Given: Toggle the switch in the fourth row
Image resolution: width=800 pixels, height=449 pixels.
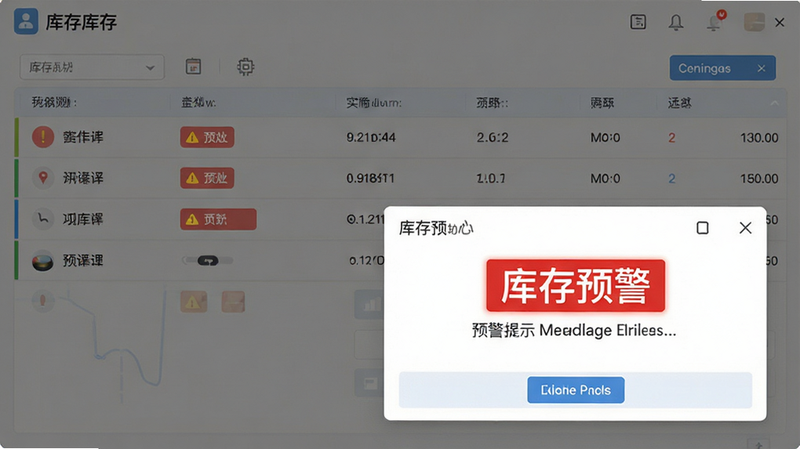Looking at the screenshot, I should tap(208, 261).
